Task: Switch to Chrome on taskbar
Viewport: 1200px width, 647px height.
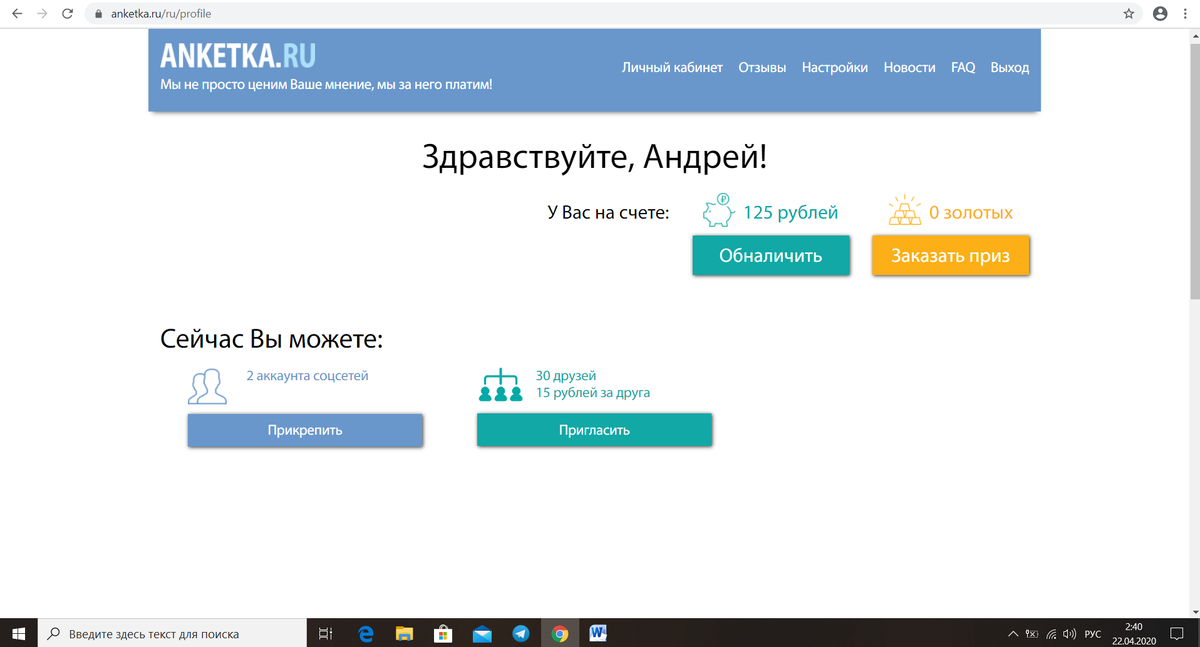Action: pos(560,633)
